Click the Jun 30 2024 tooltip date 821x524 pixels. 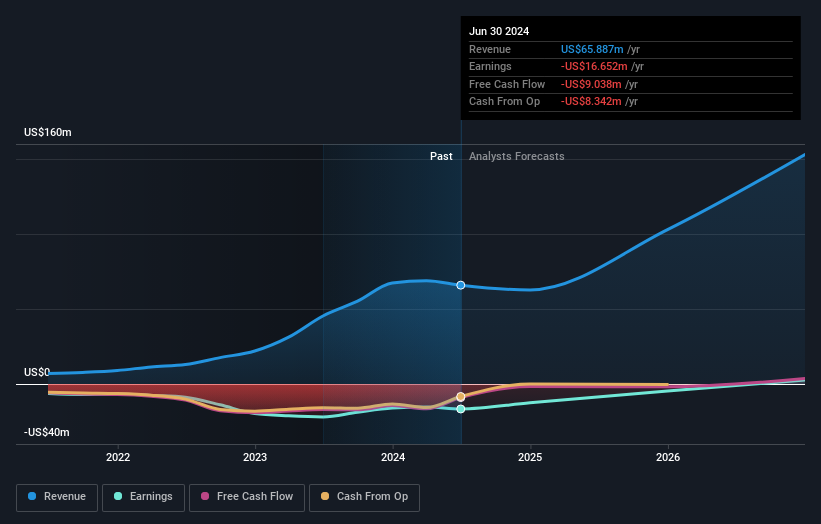point(499,31)
